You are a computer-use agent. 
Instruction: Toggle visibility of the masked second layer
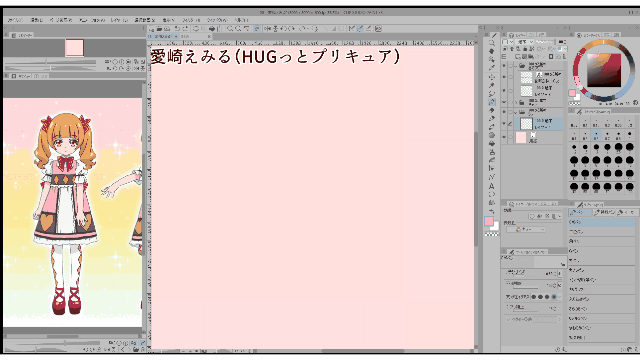click(504, 76)
